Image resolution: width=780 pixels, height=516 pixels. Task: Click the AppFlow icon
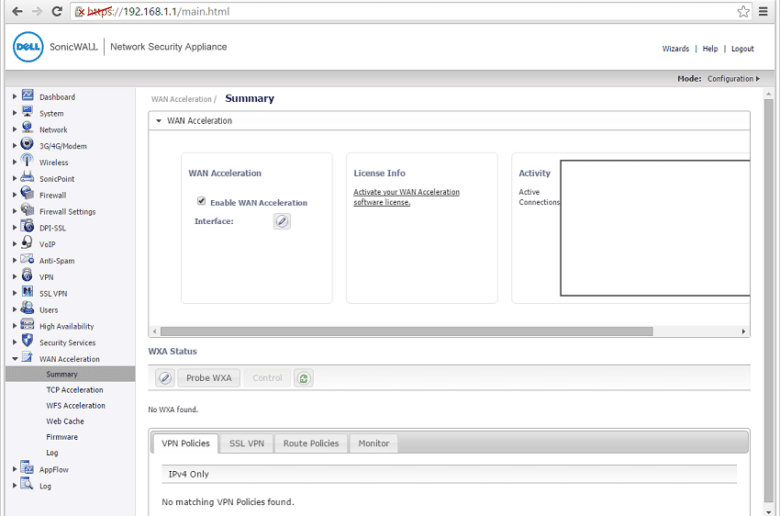tap(27, 468)
